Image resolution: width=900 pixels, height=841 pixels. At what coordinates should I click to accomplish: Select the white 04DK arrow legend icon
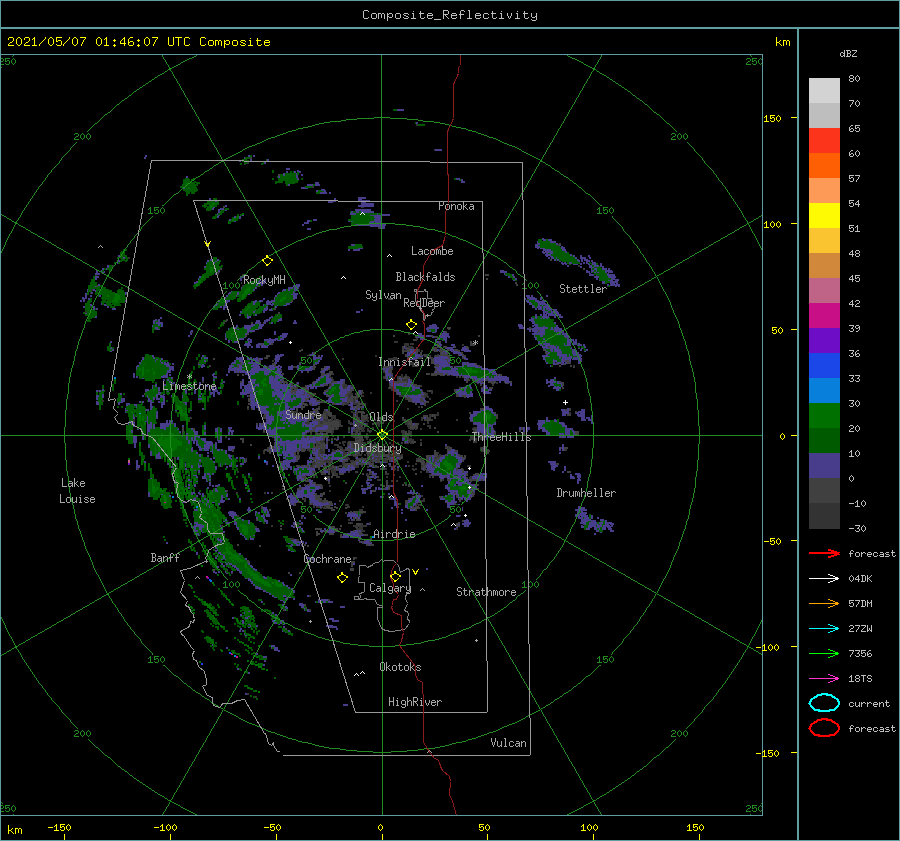pos(824,578)
